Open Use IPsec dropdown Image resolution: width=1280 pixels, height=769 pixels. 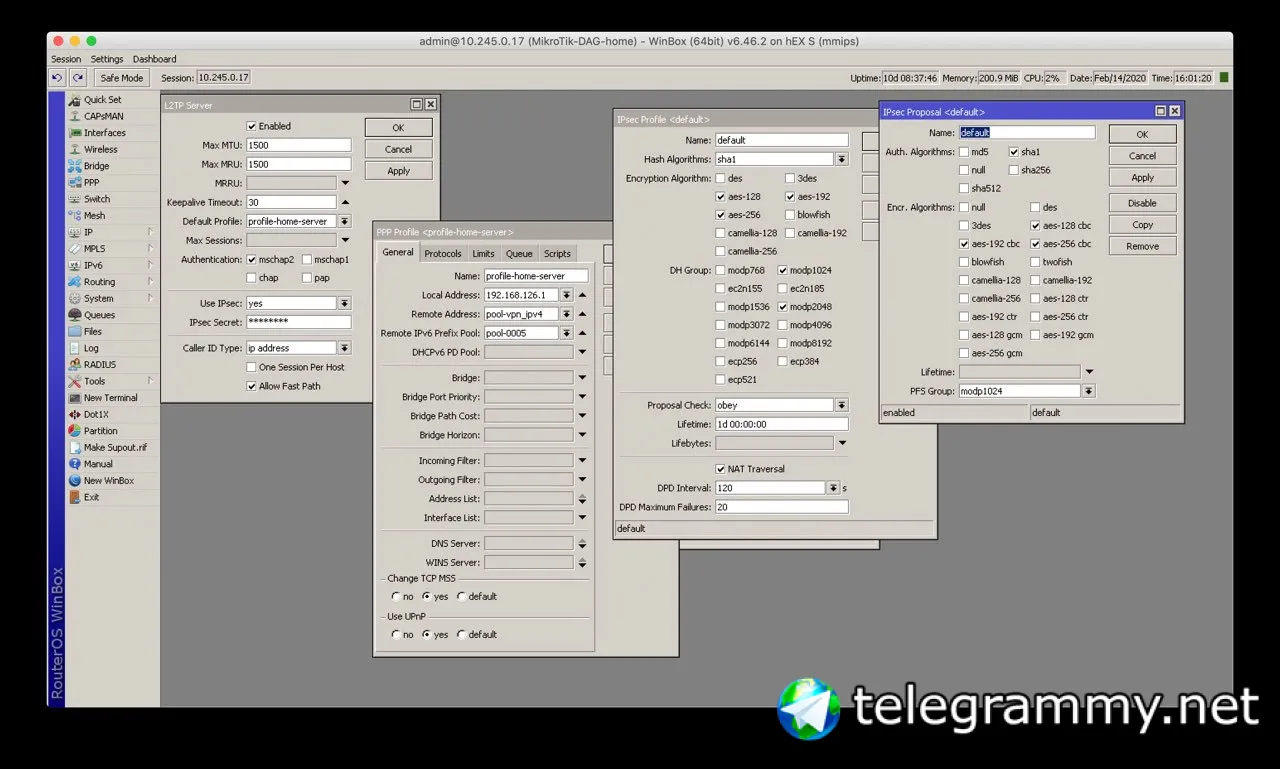345,303
